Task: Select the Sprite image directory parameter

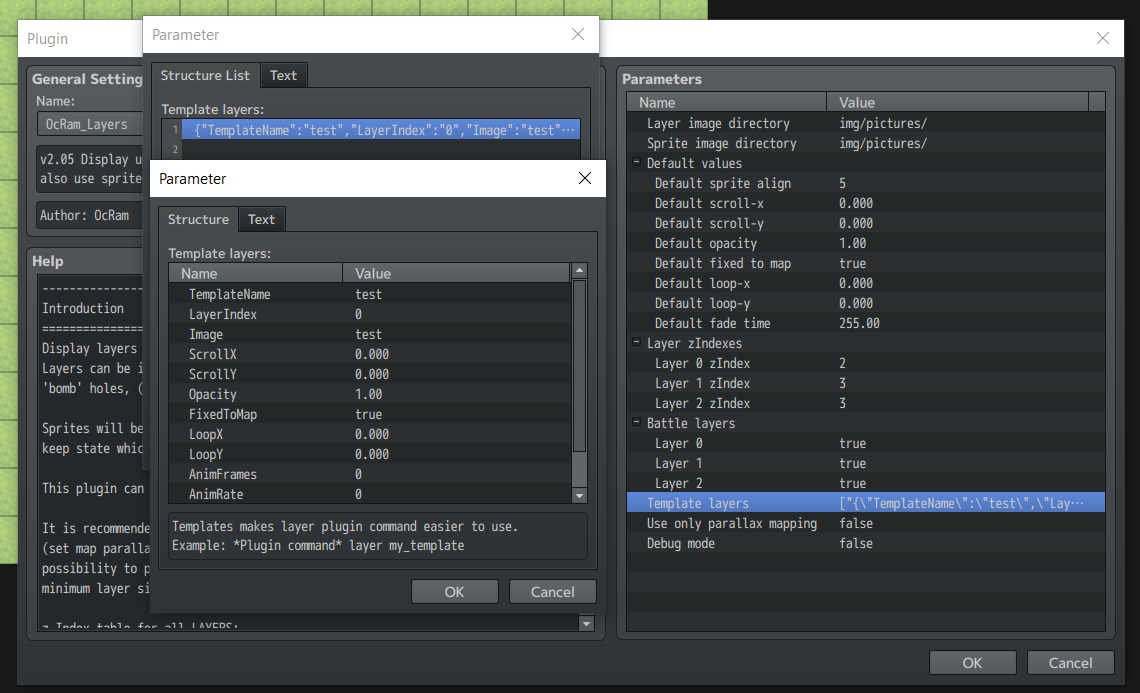Action: 866,143
